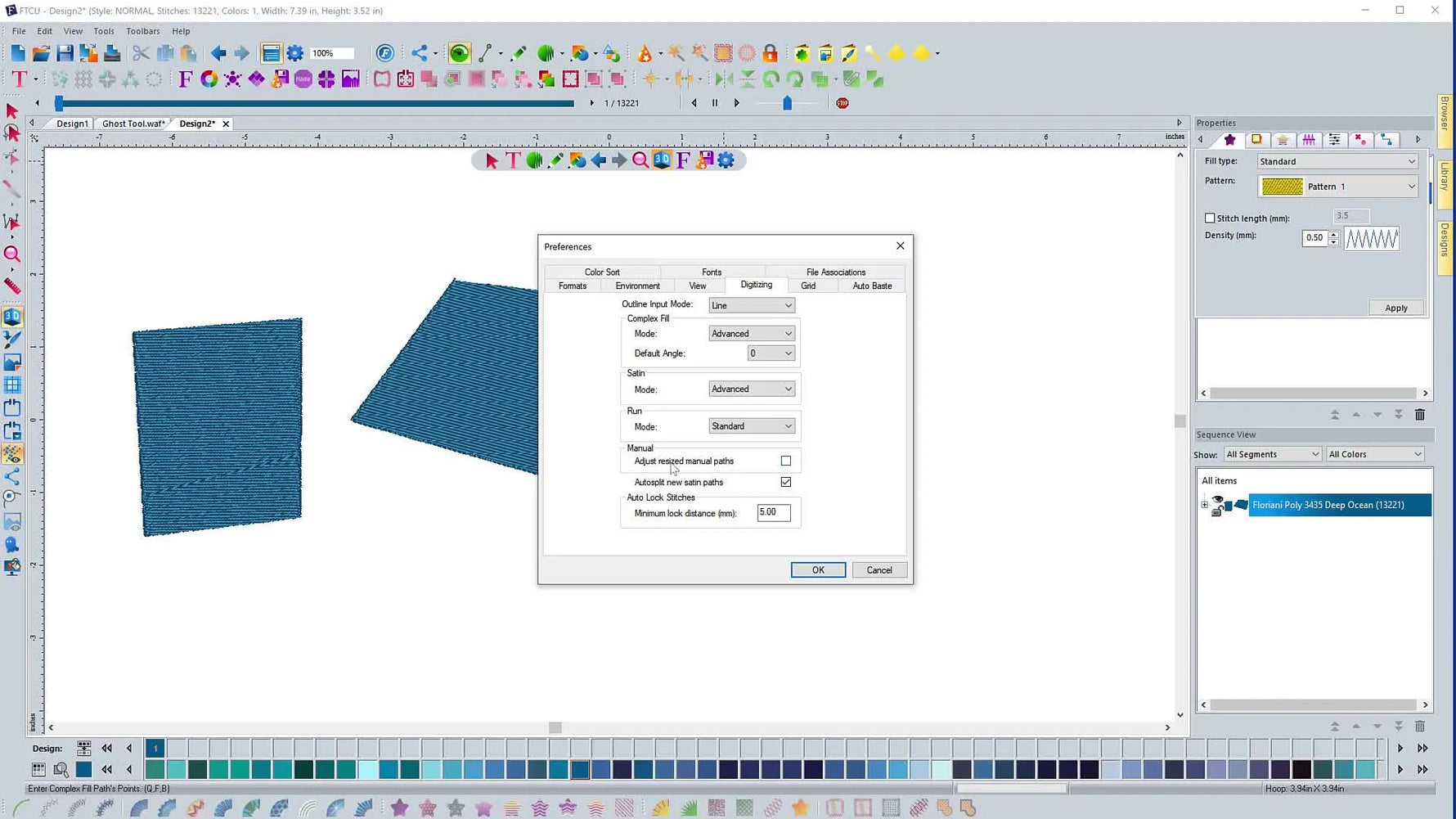The image size is (1456, 819).
Task: Uncheck Autosplit new satin paths
Action: (785, 482)
